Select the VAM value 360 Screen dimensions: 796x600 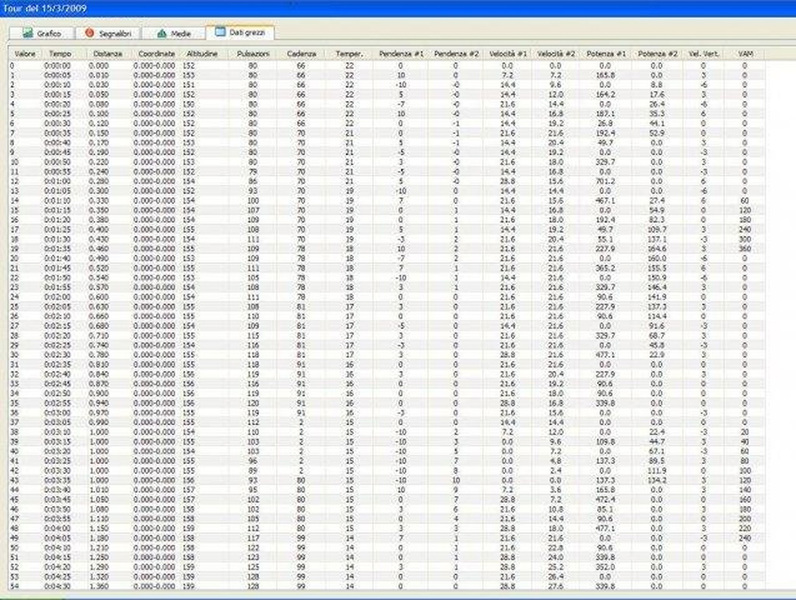[745, 249]
